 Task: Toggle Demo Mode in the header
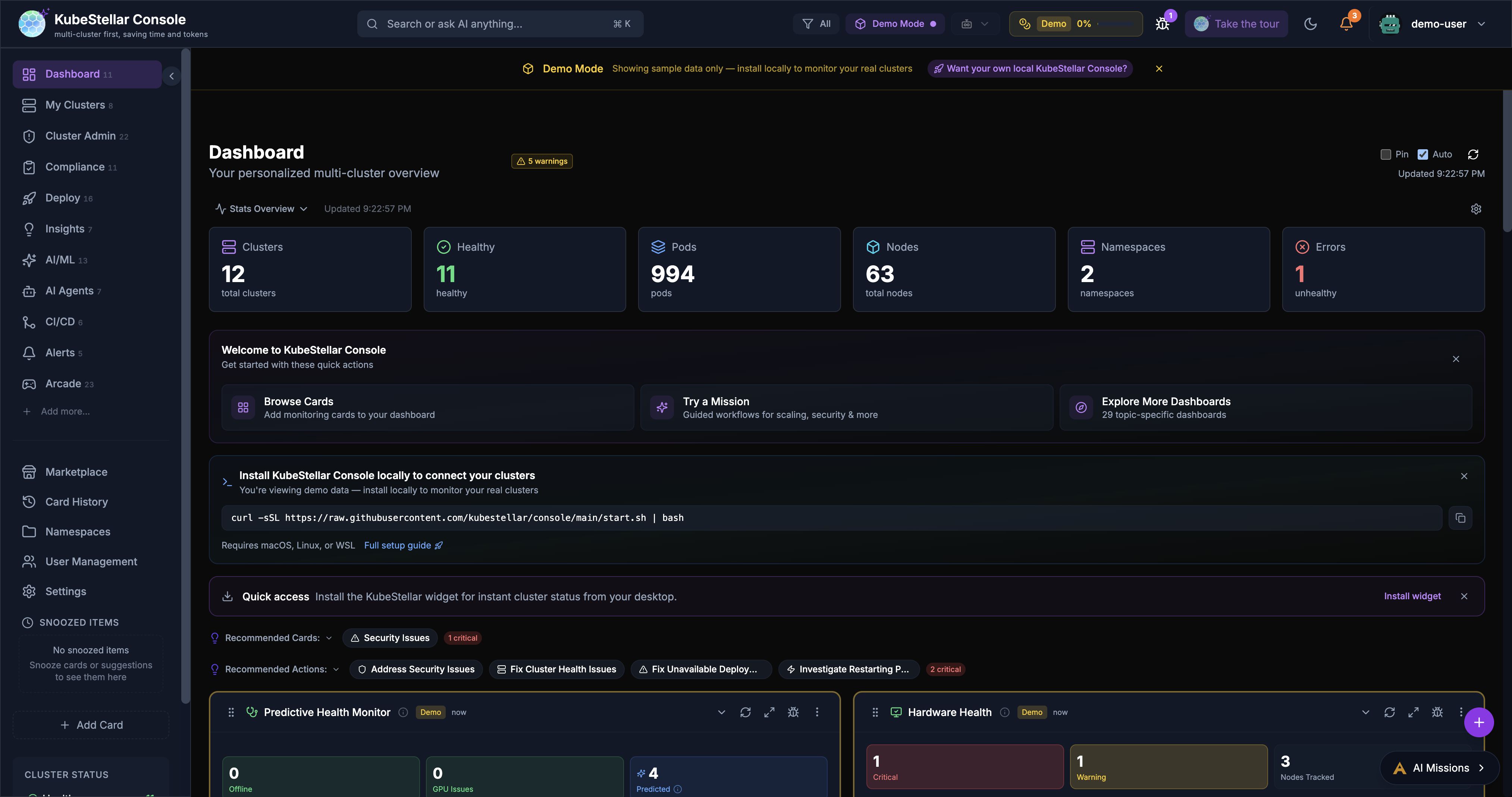click(895, 24)
